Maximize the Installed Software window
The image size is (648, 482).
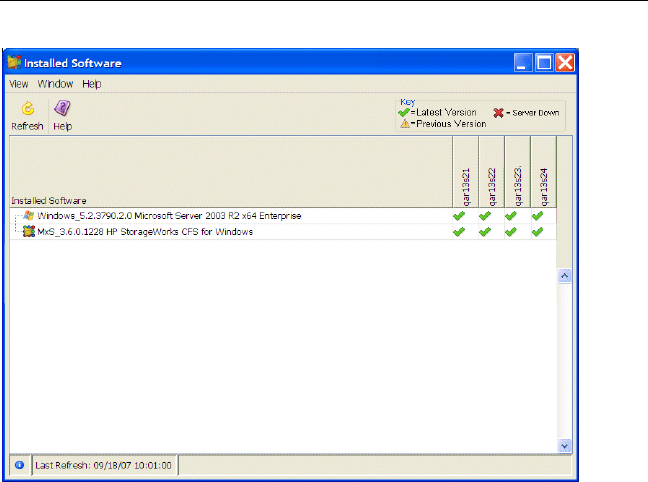coord(544,63)
